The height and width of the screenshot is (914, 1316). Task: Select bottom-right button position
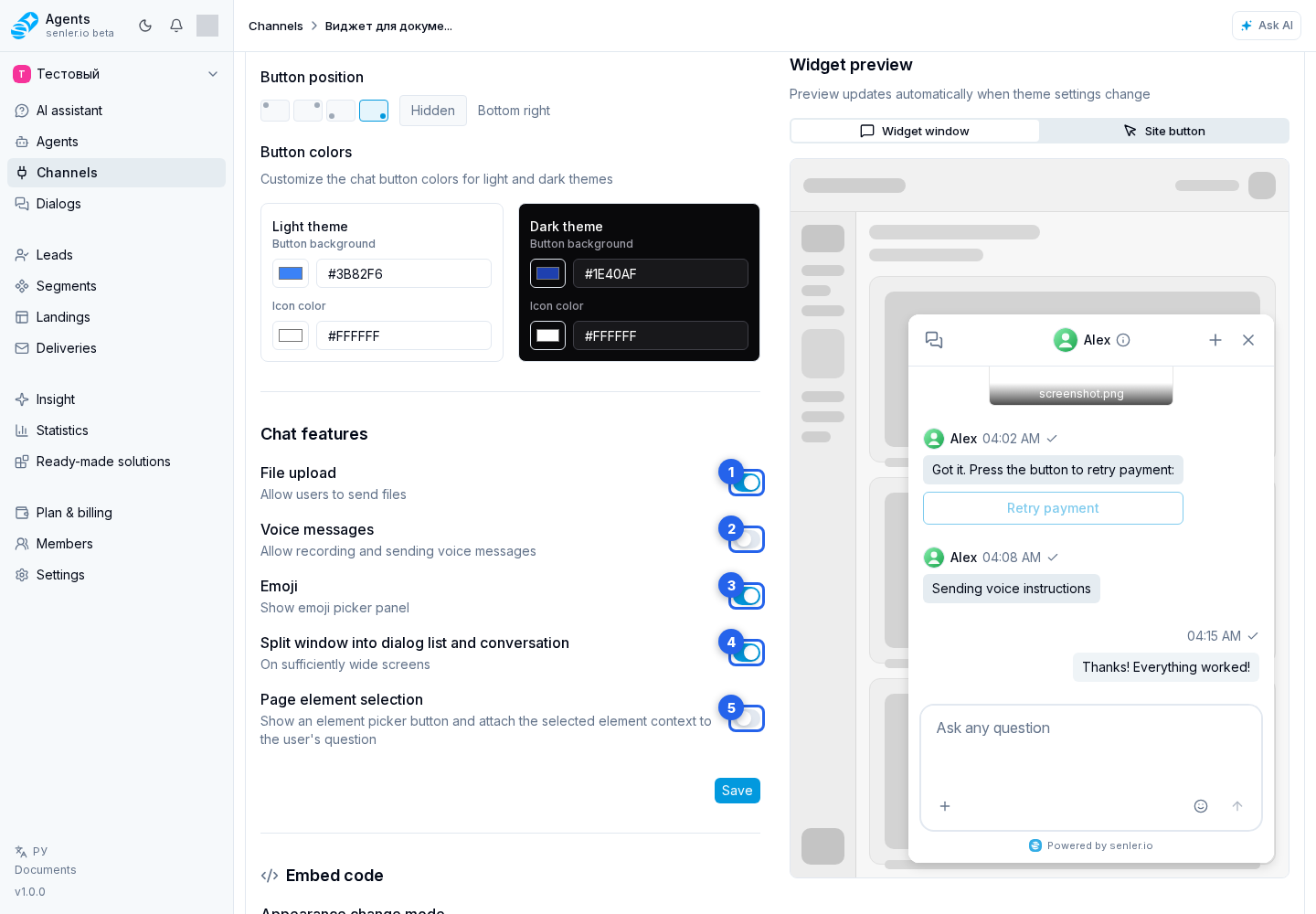point(374,111)
